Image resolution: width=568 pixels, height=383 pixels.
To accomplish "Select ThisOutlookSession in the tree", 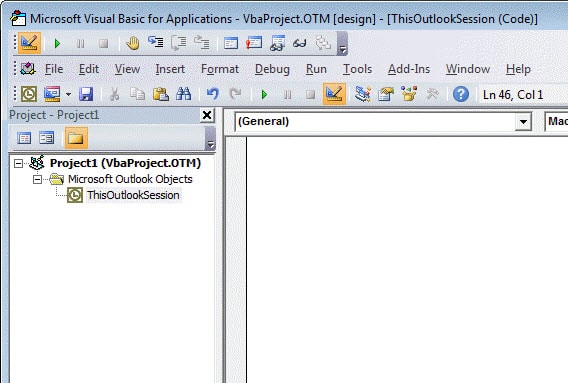I will click(x=133, y=195).
